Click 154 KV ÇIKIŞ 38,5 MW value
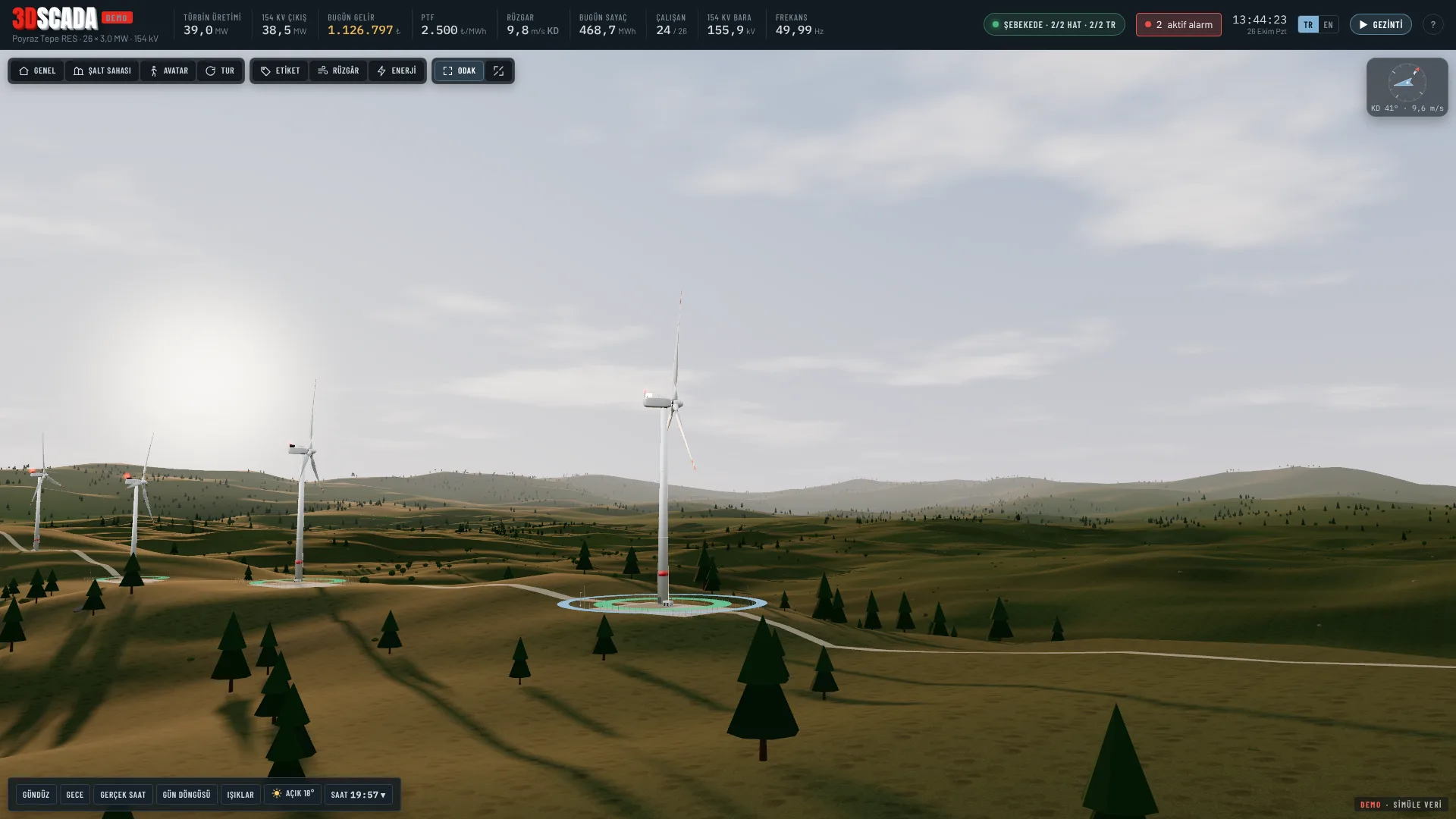Image resolution: width=1456 pixels, height=819 pixels. click(284, 30)
